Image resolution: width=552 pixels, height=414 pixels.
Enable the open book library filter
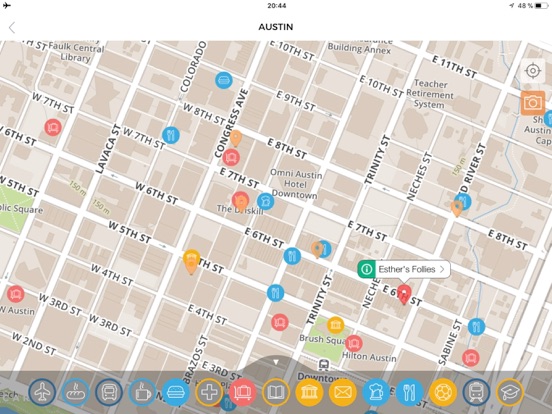pyautogui.click(x=276, y=392)
